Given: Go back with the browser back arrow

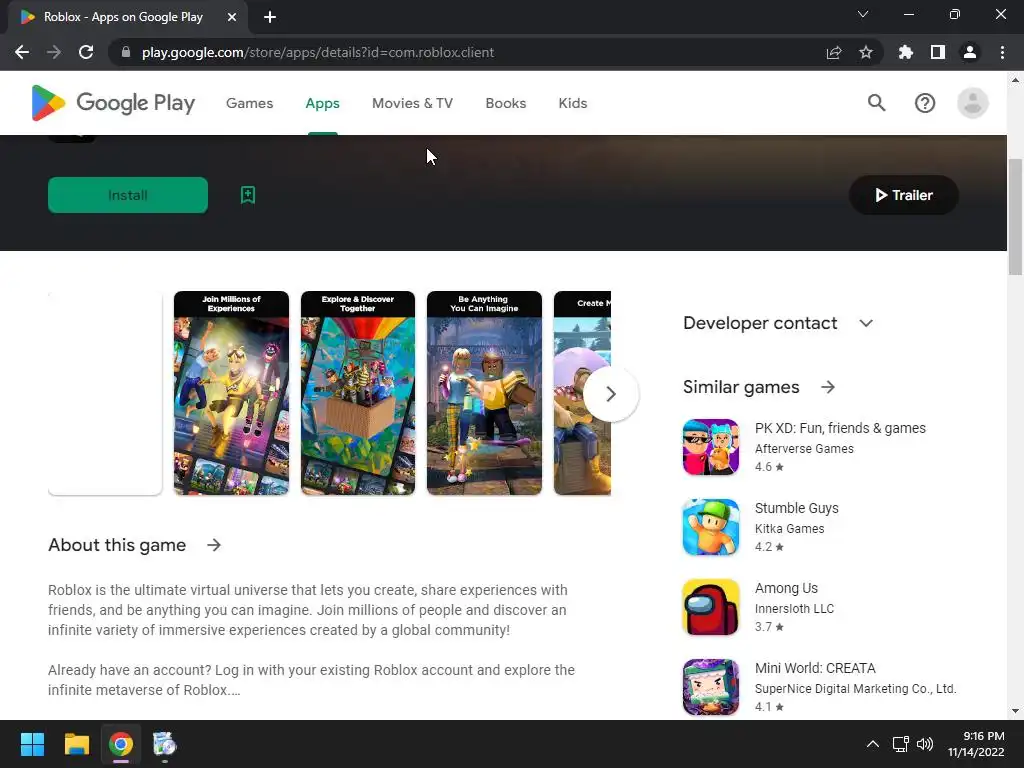Looking at the screenshot, I should [22, 52].
